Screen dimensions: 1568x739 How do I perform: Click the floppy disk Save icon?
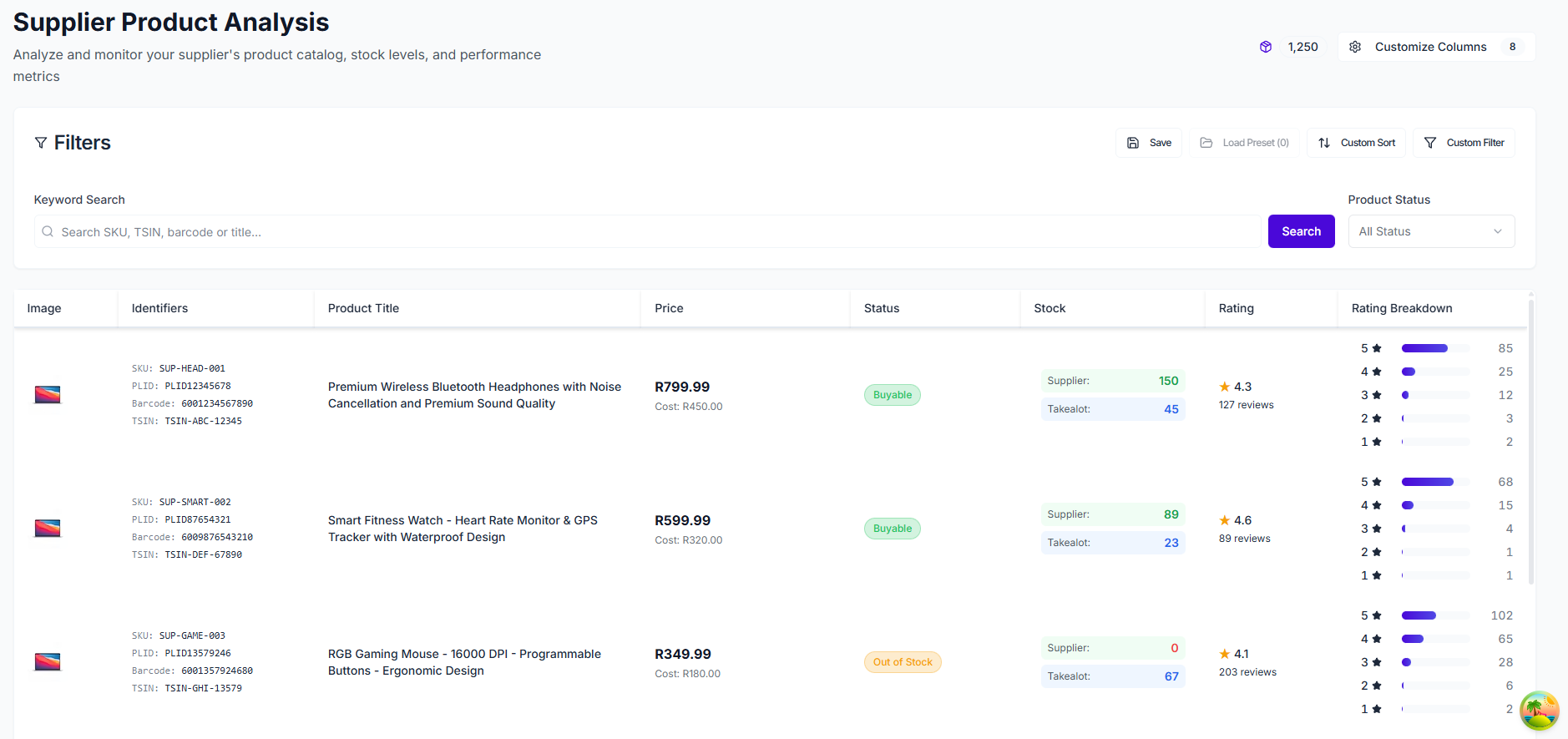1133,143
